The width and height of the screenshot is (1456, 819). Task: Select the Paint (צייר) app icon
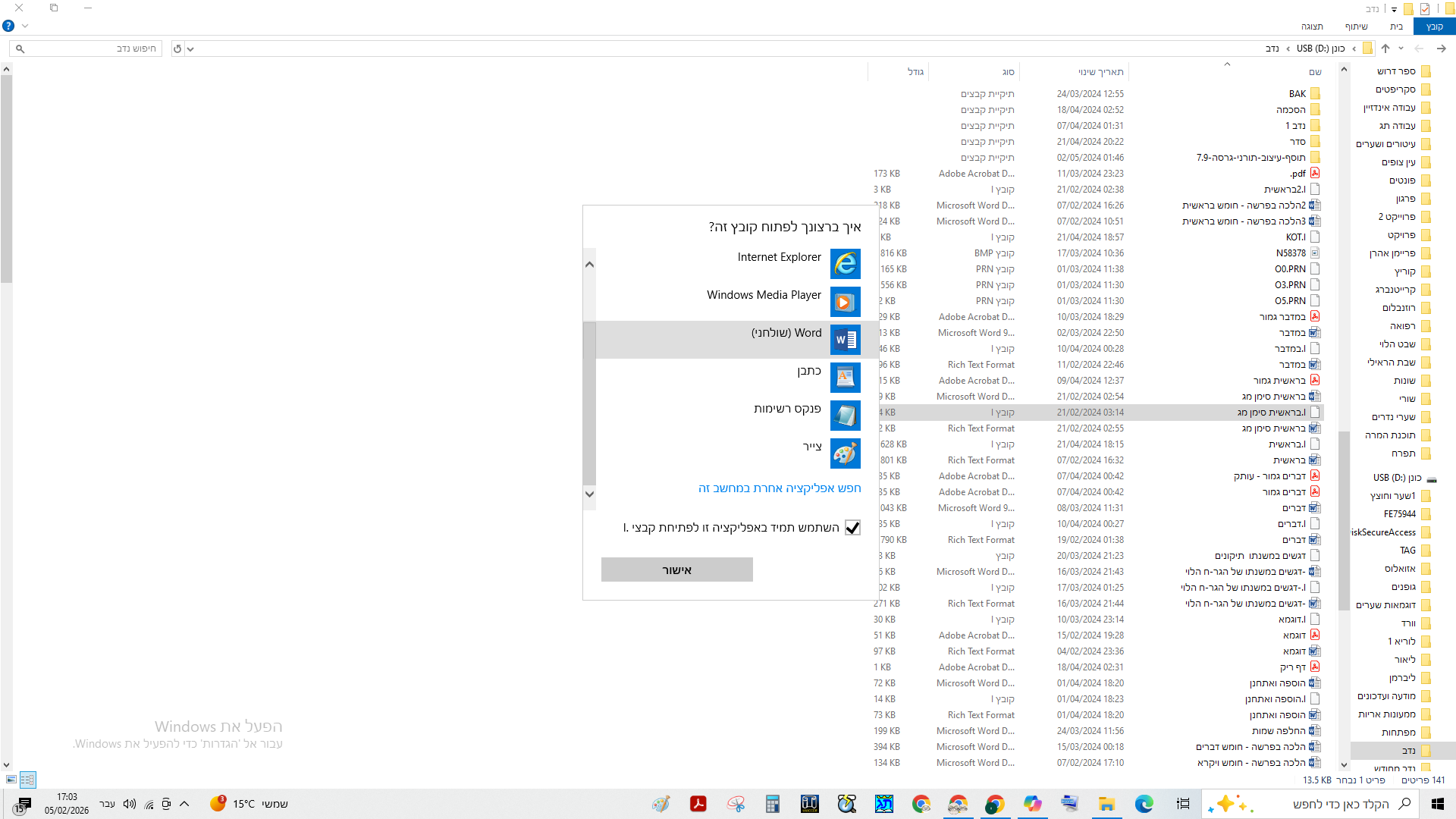click(x=845, y=453)
